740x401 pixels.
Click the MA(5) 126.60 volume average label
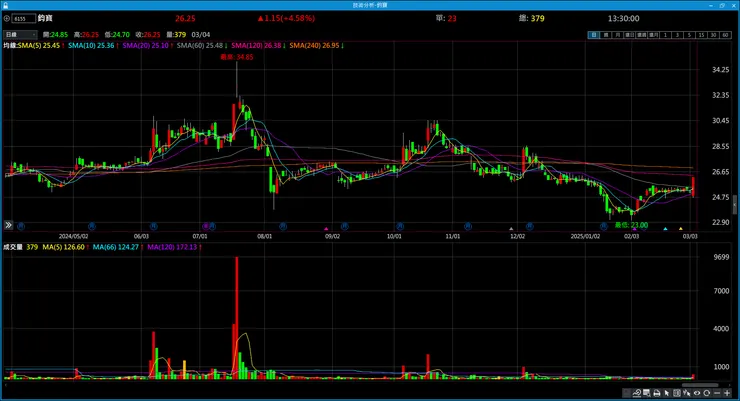click(x=63, y=247)
